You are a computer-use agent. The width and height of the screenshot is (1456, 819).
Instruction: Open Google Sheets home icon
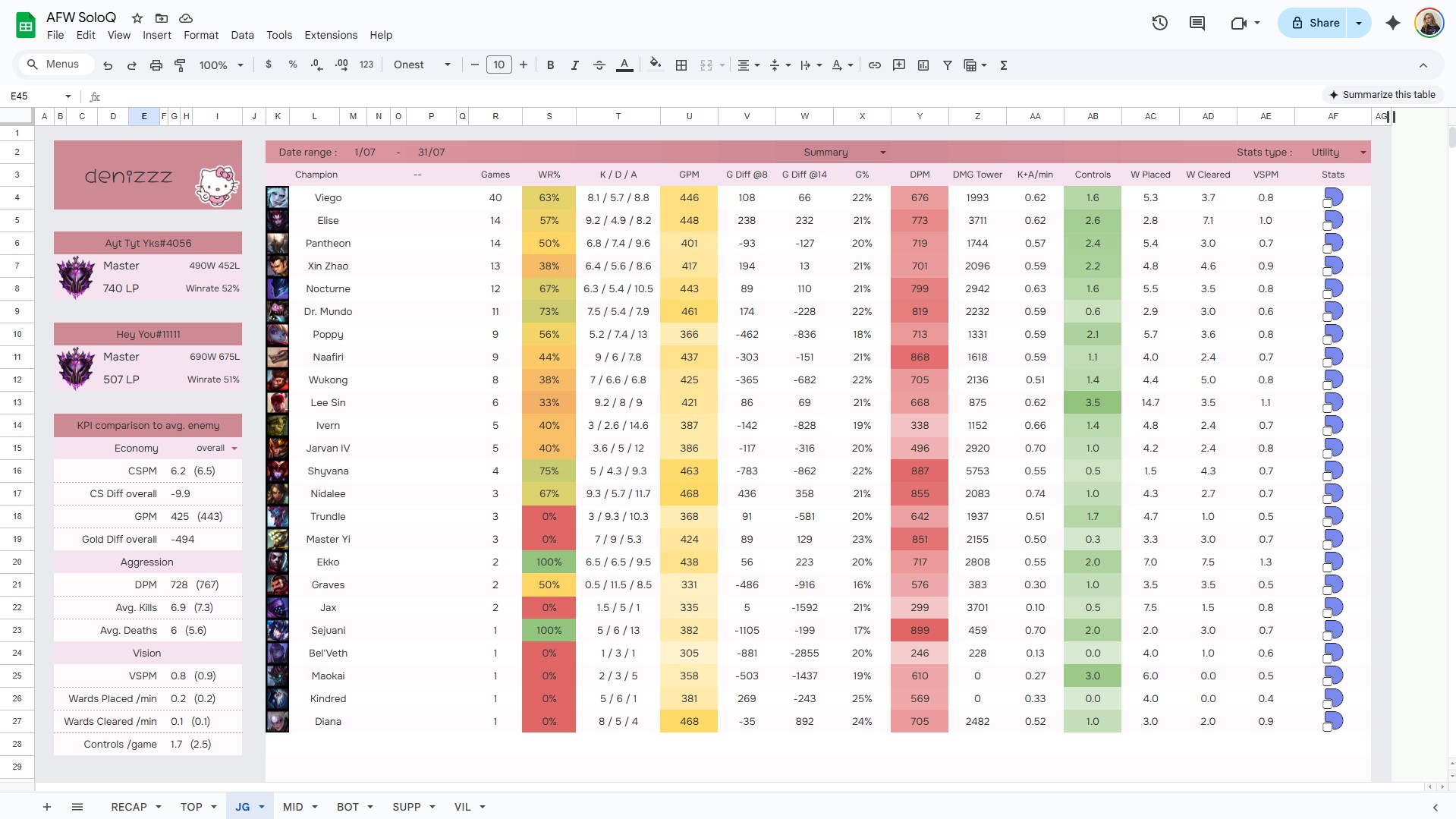pyautogui.click(x=26, y=25)
